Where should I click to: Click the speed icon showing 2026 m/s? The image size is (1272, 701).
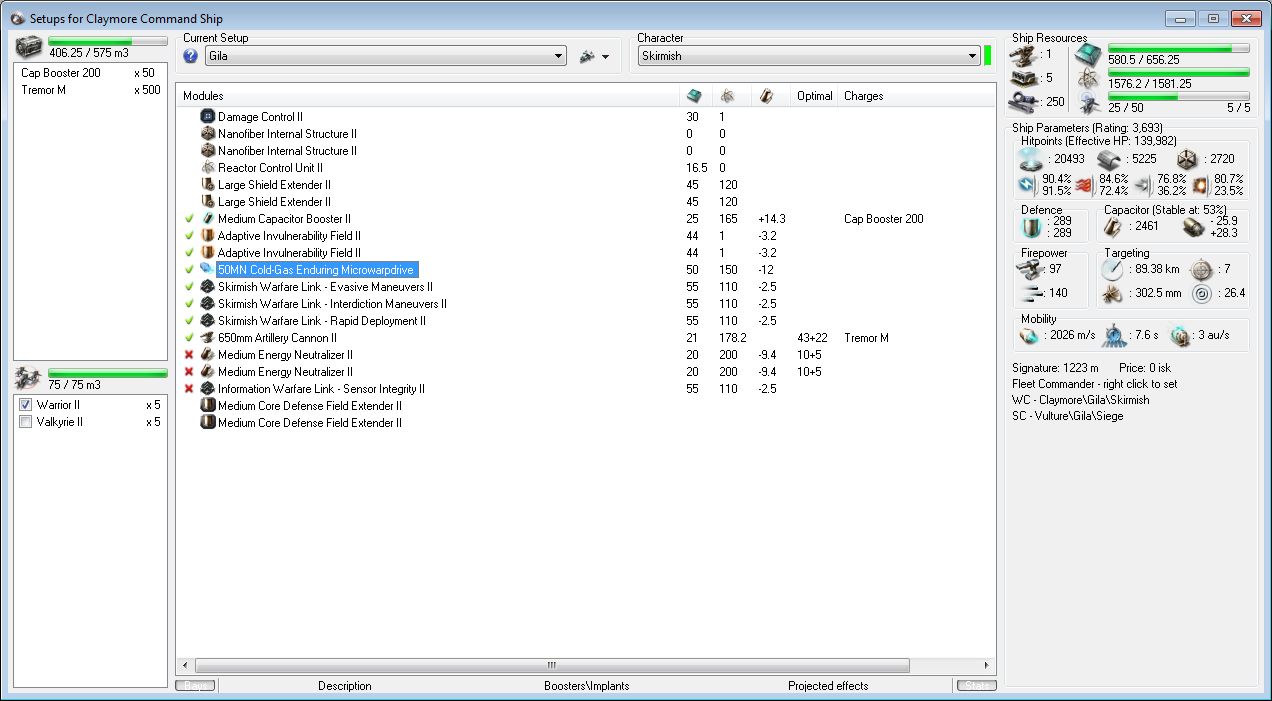pos(1029,336)
